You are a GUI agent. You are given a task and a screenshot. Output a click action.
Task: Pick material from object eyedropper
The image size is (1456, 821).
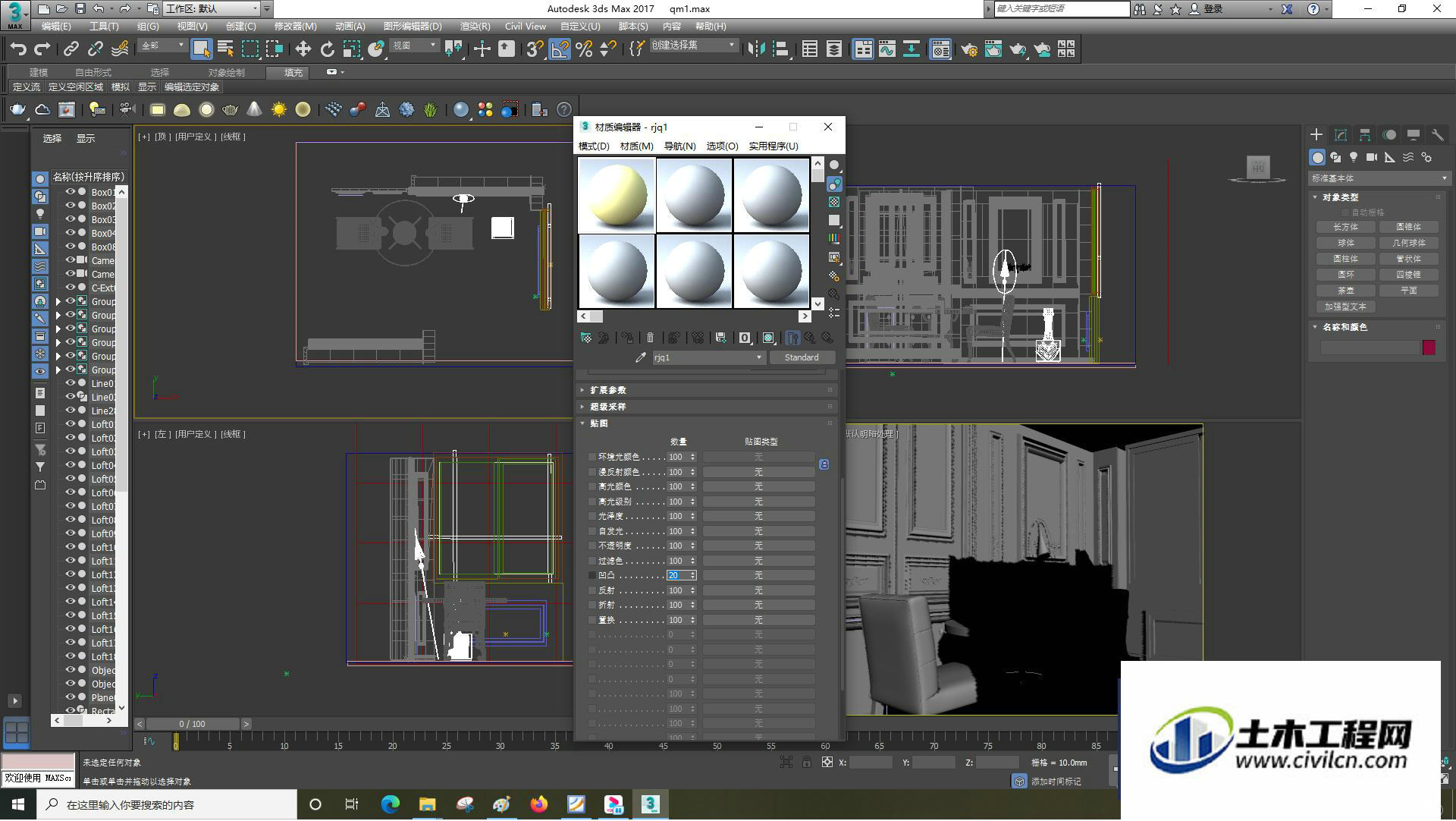click(x=640, y=357)
